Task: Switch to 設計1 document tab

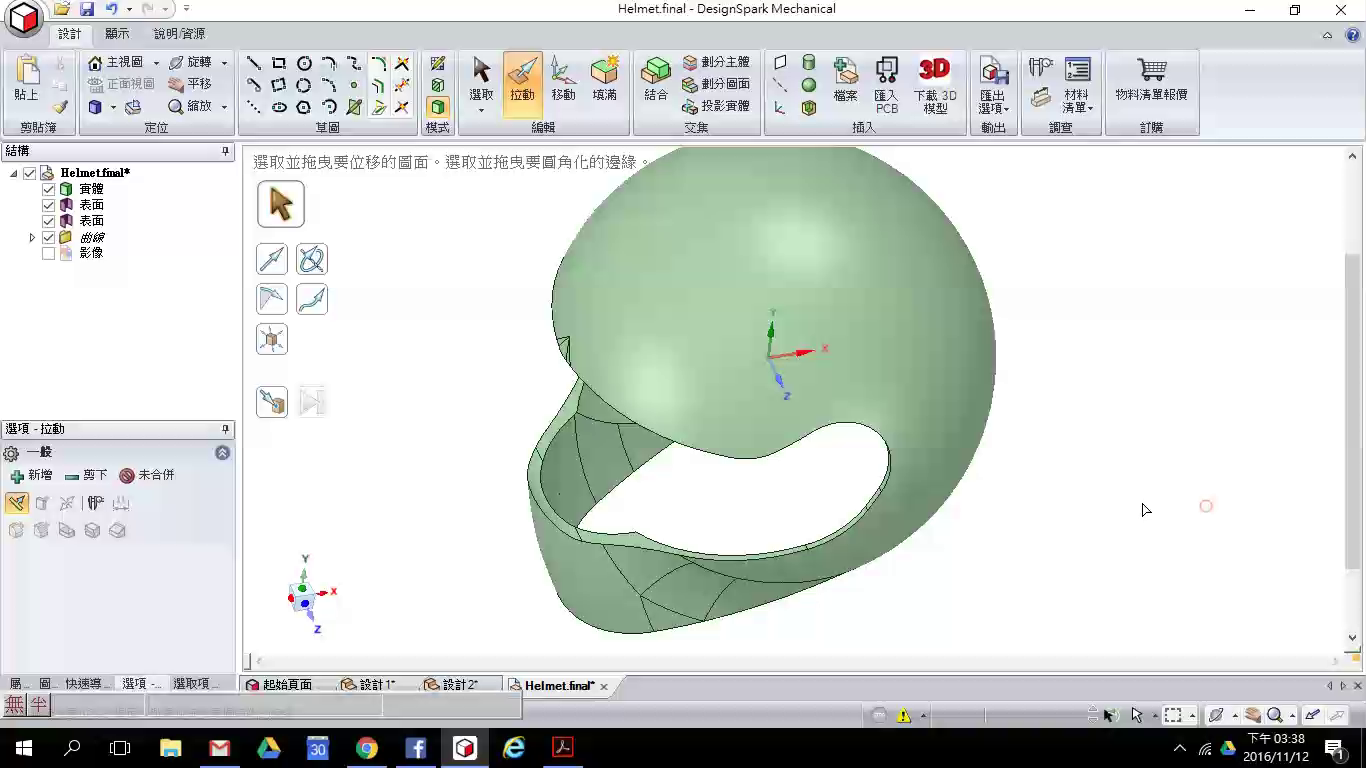Action: [368, 685]
